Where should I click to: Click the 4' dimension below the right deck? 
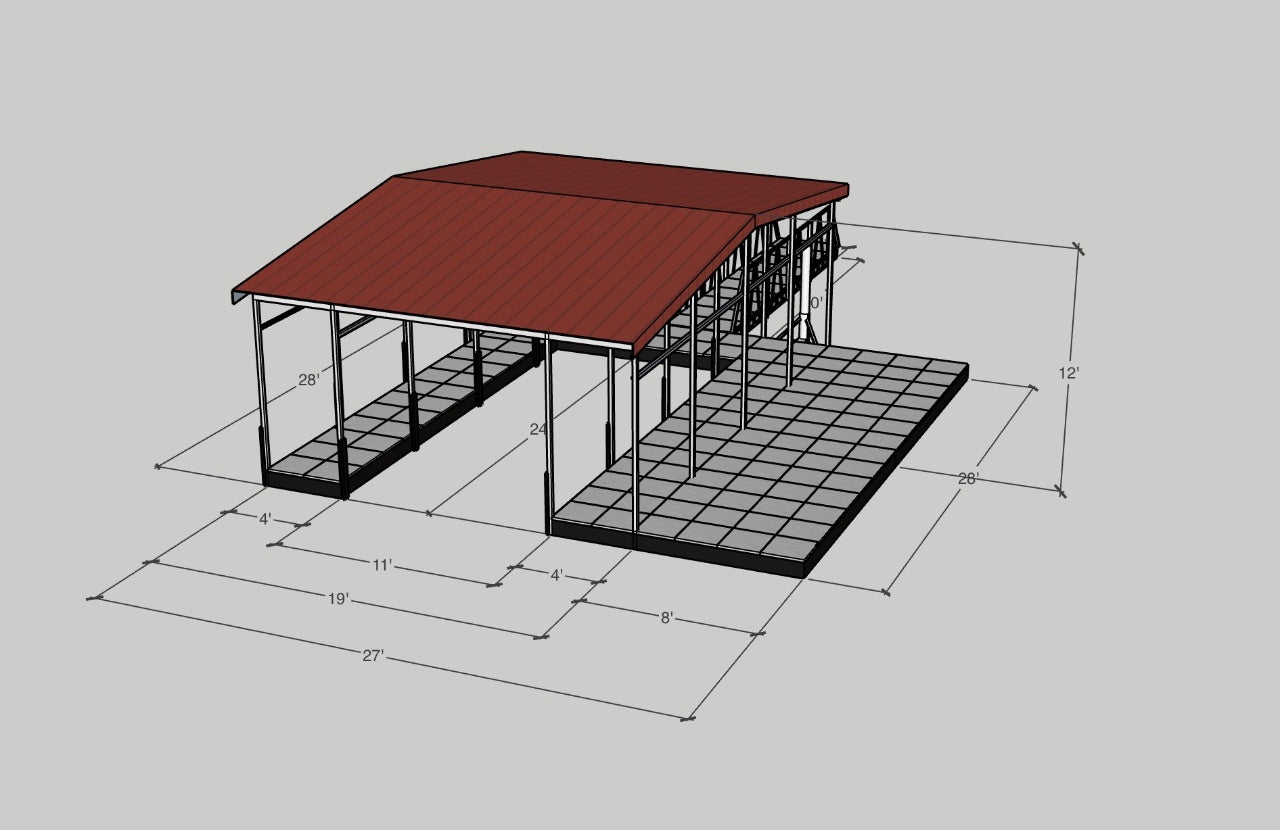coord(557,575)
